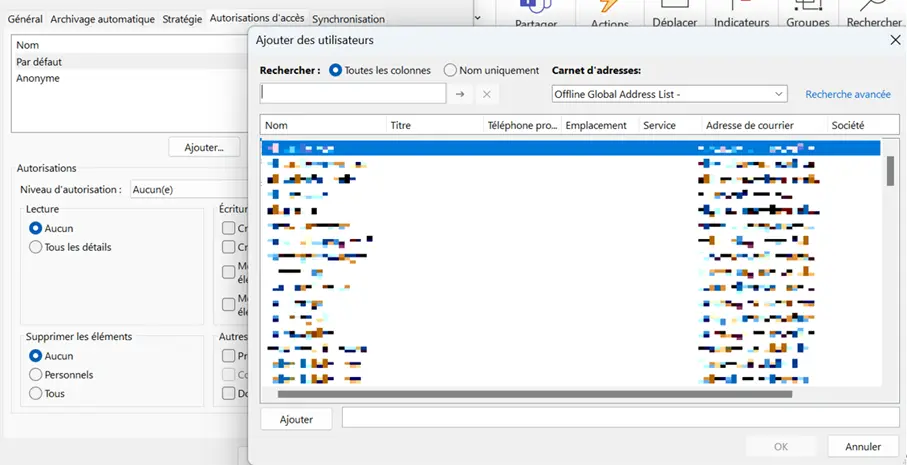Screen dimensions: 907x465
Task: Click the horizontal scrollbar of the address list
Action: tap(535, 394)
